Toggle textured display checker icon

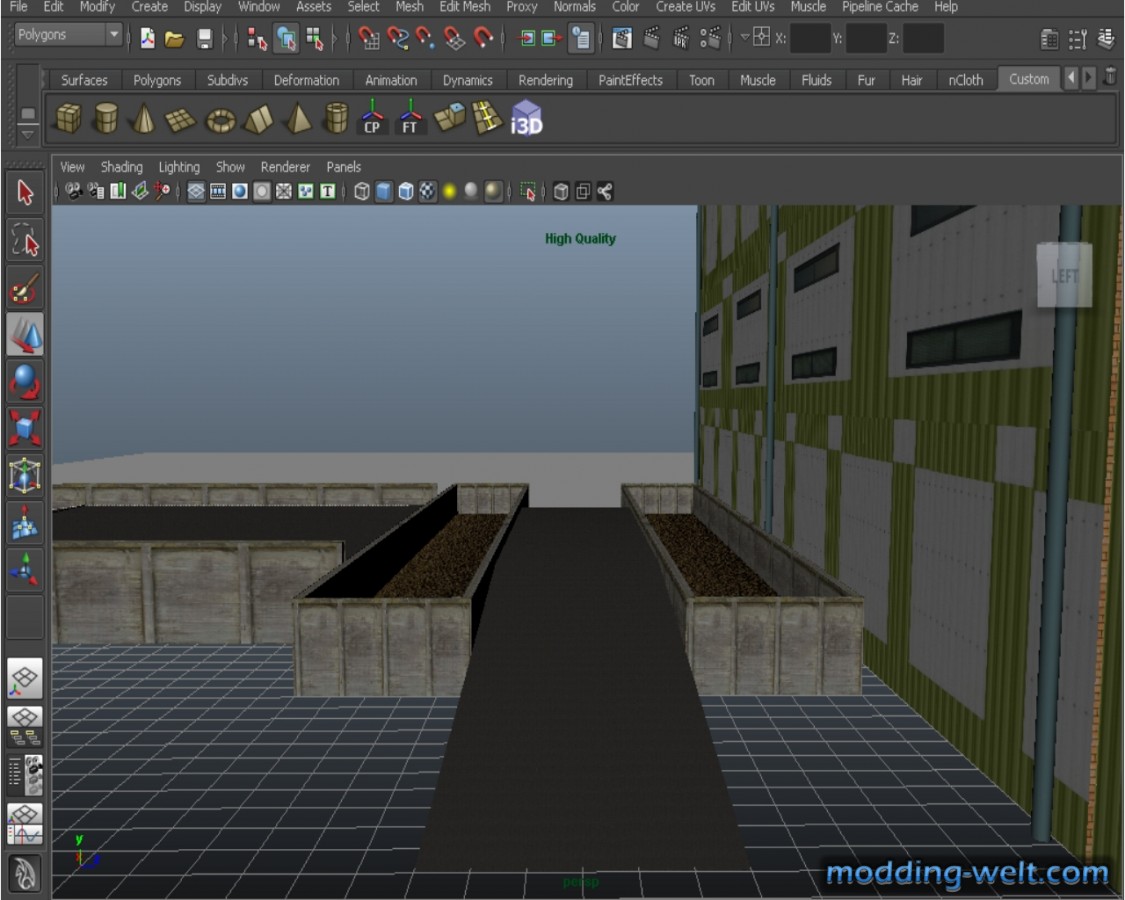[x=428, y=192]
